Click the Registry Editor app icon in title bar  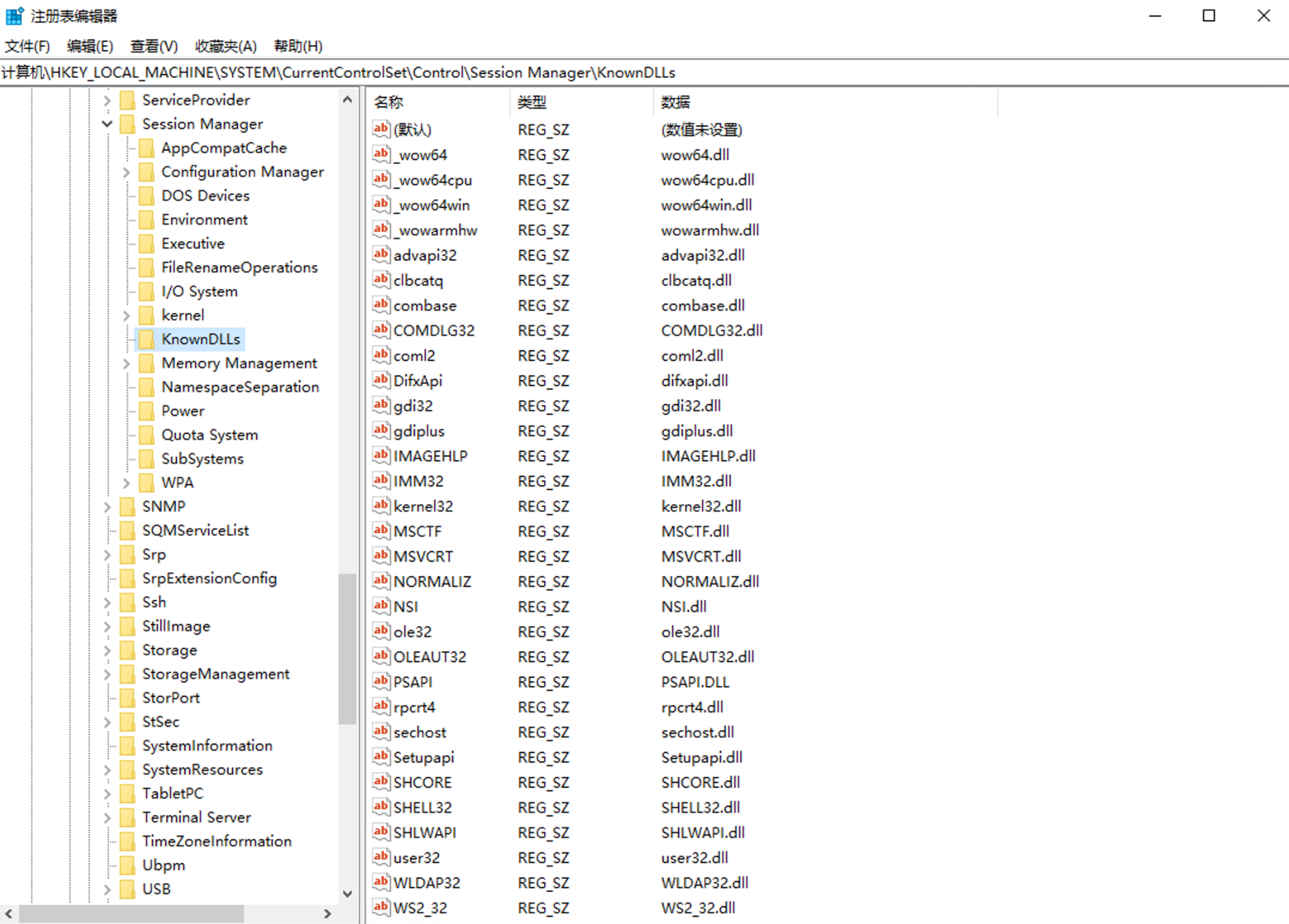pos(14,15)
